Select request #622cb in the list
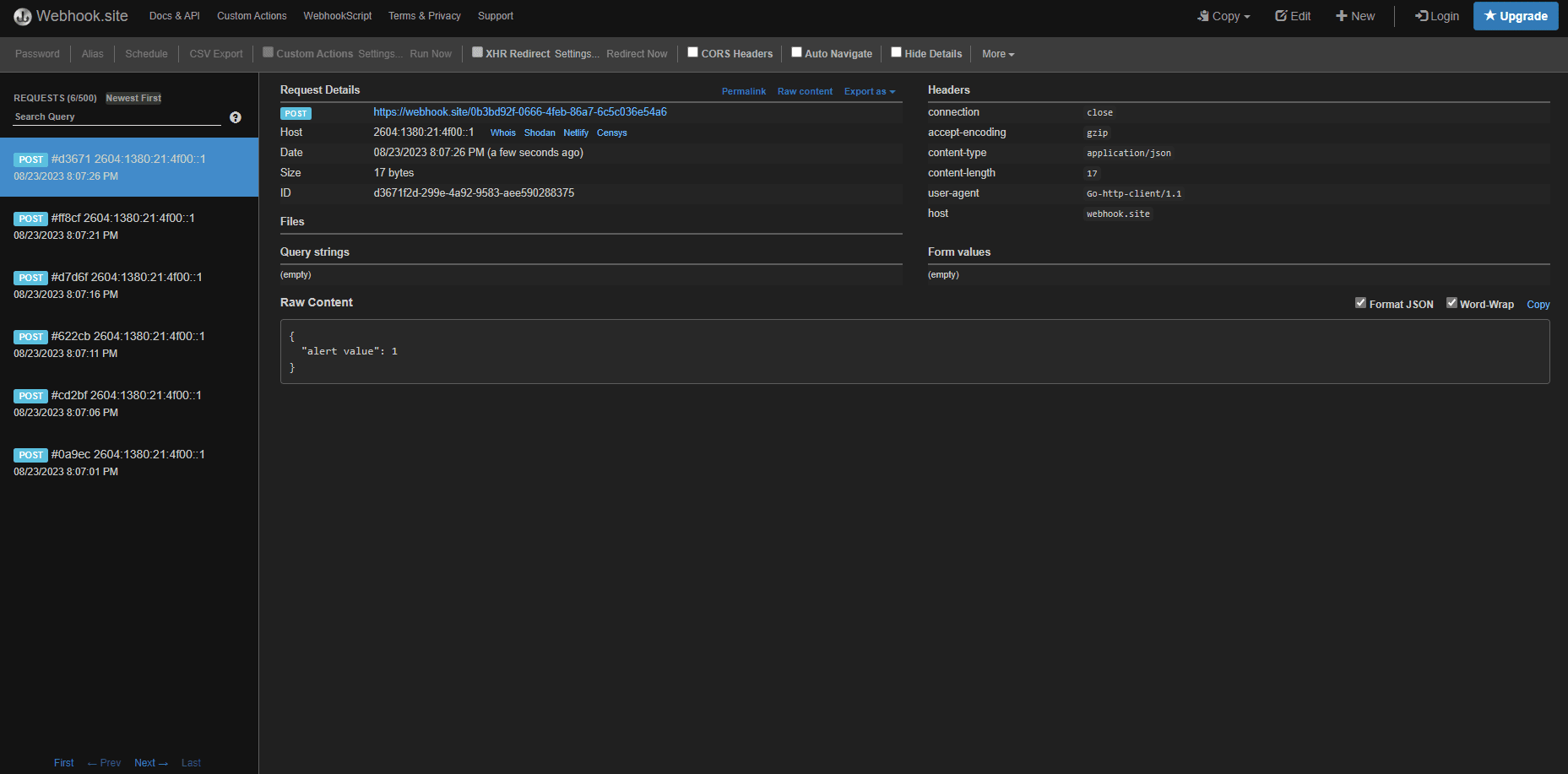The width and height of the screenshot is (1568, 774). coord(129,344)
